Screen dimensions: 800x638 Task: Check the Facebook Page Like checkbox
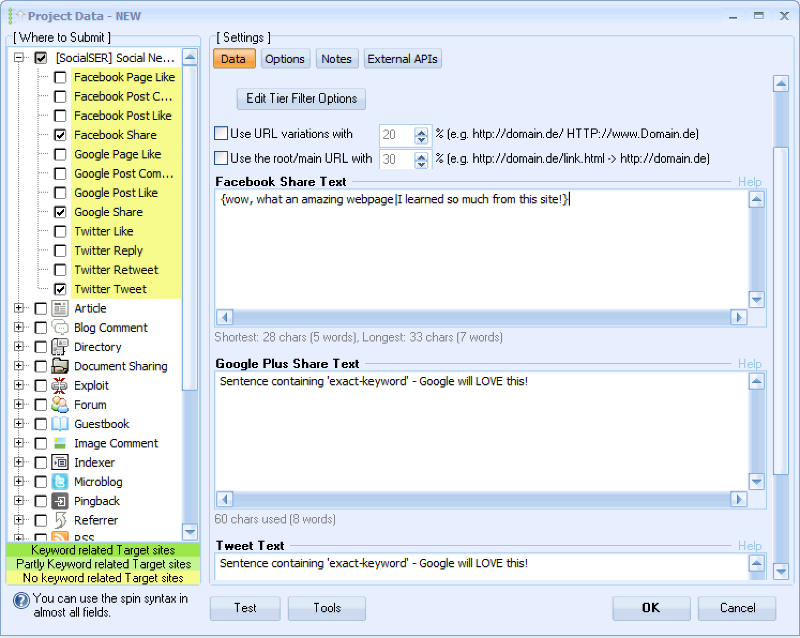point(60,77)
